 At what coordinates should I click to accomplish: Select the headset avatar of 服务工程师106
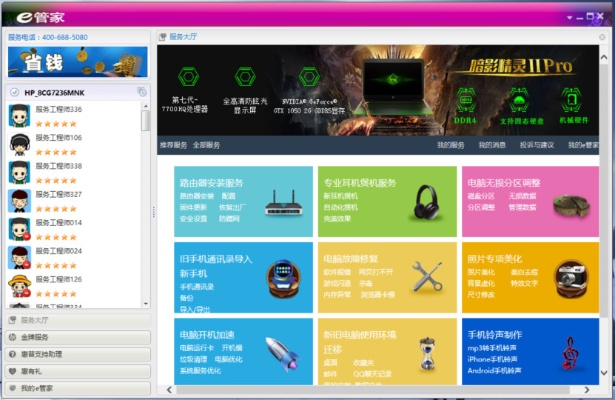19,144
